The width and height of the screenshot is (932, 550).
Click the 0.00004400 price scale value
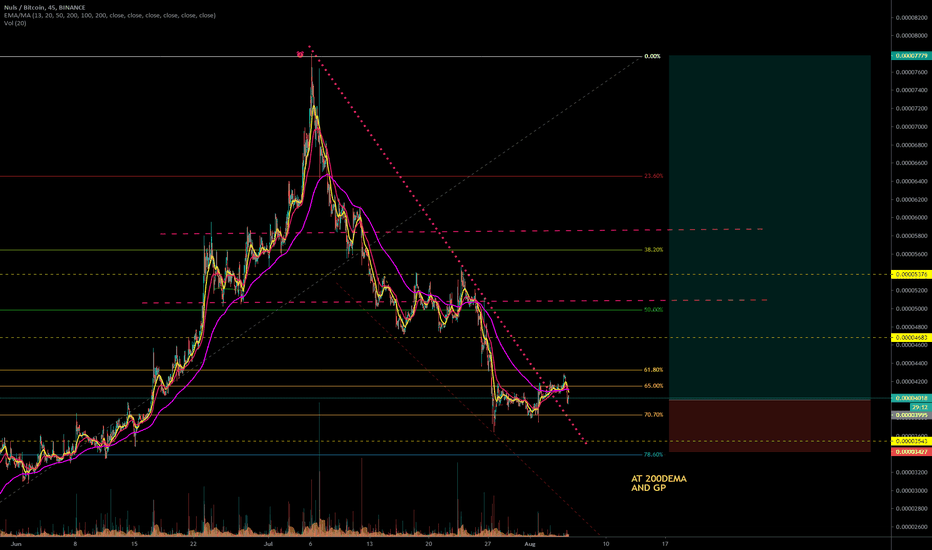click(912, 363)
